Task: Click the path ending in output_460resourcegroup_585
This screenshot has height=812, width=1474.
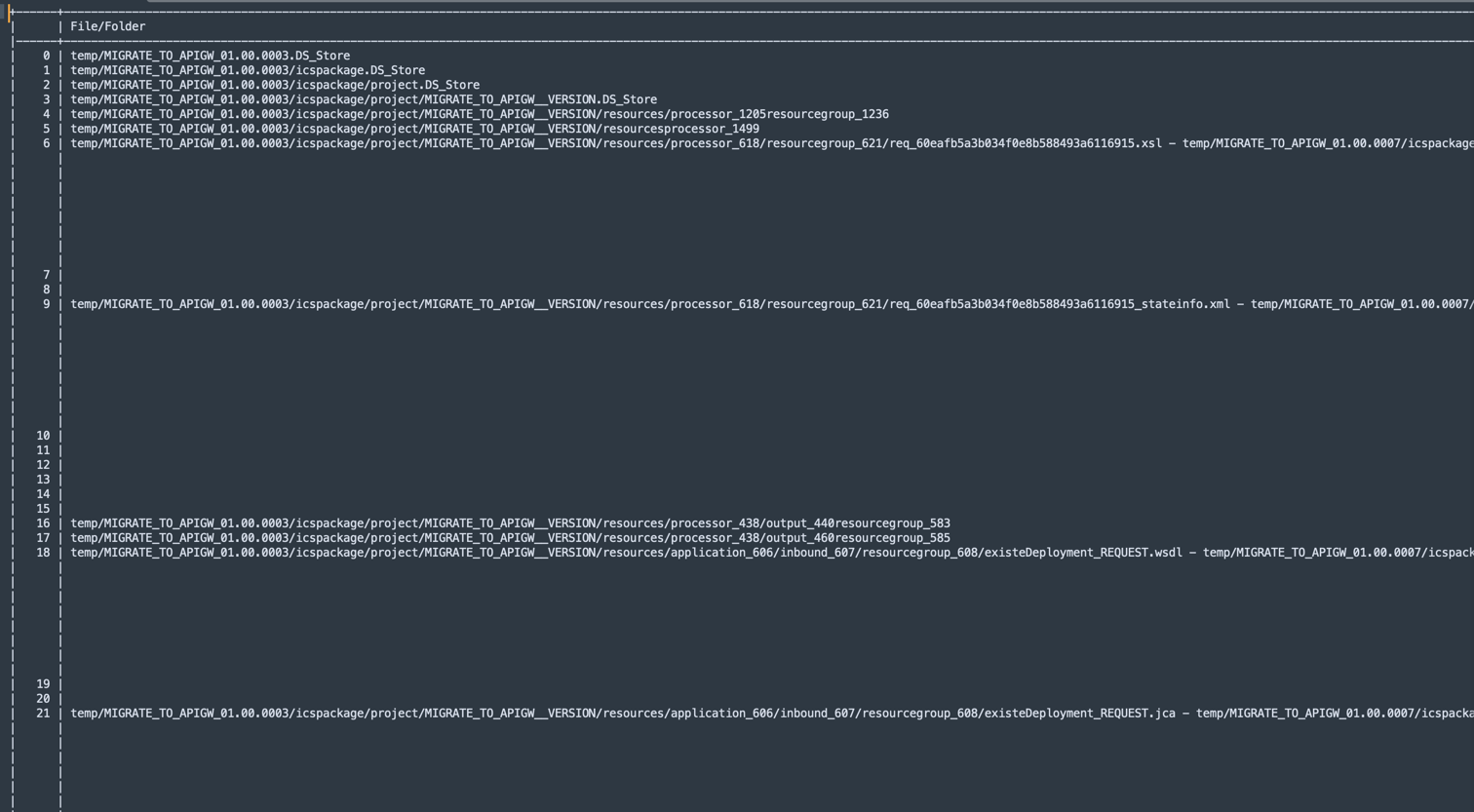Action: (x=510, y=538)
